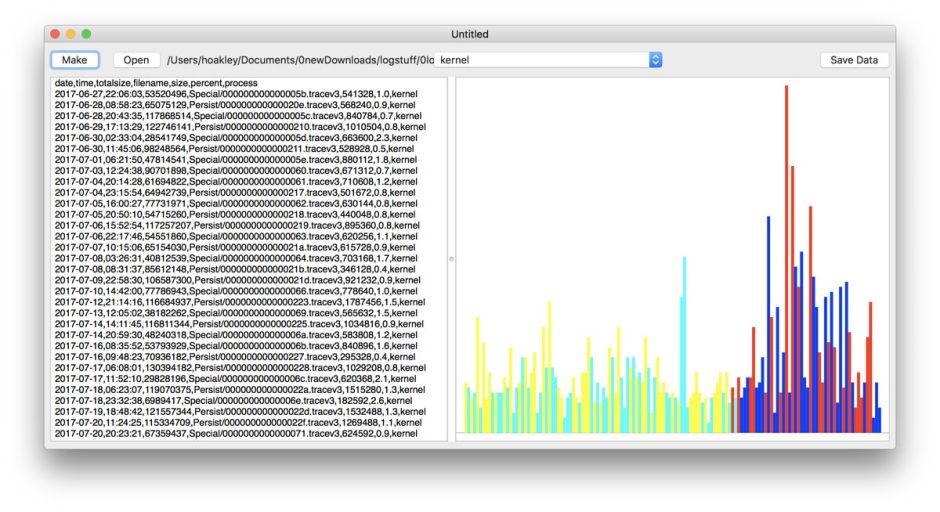Click the Make button
This screenshot has height=512, width=940.
[x=75, y=60]
